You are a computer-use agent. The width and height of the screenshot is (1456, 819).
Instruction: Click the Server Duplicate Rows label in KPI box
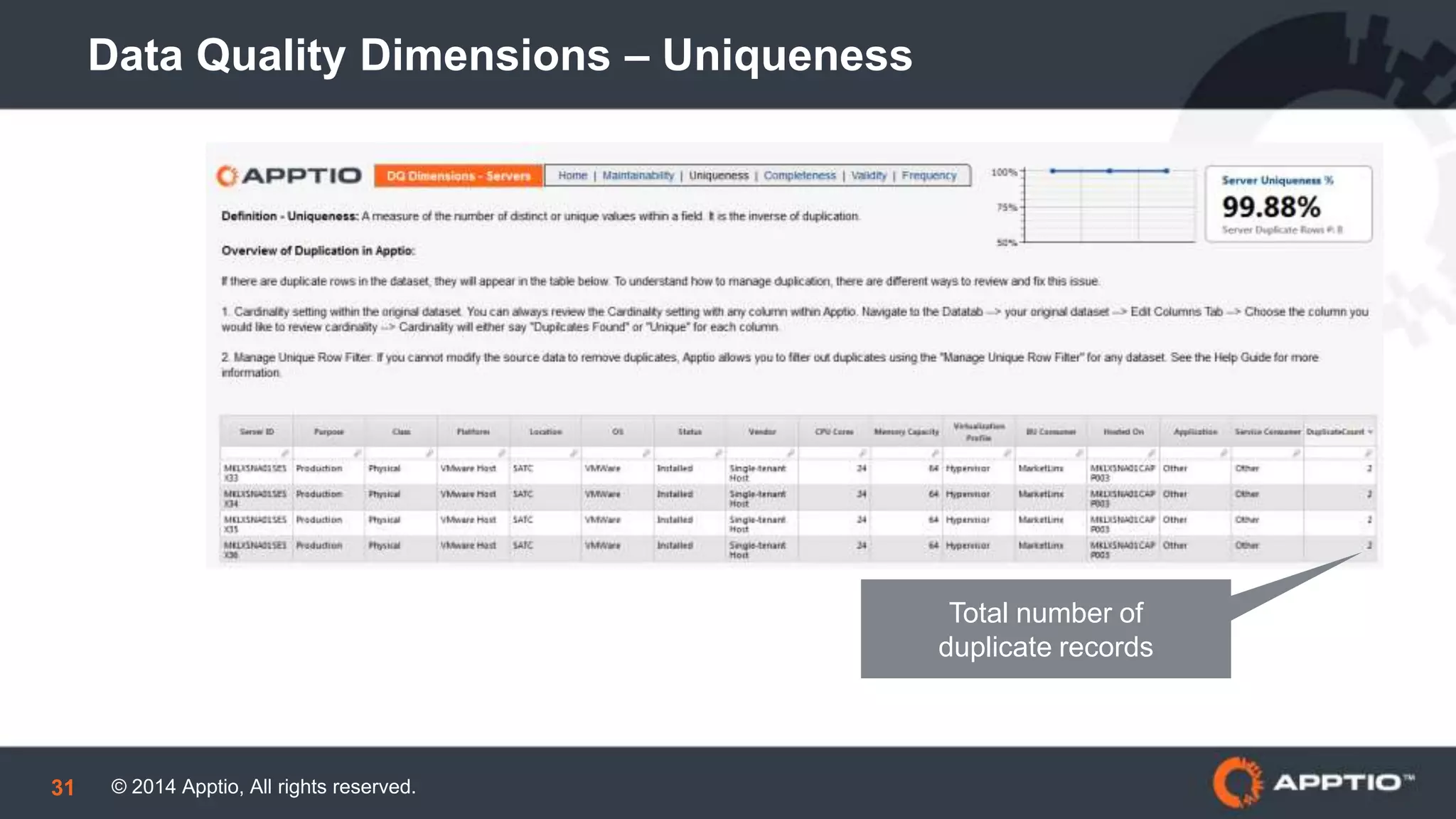click(1282, 230)
